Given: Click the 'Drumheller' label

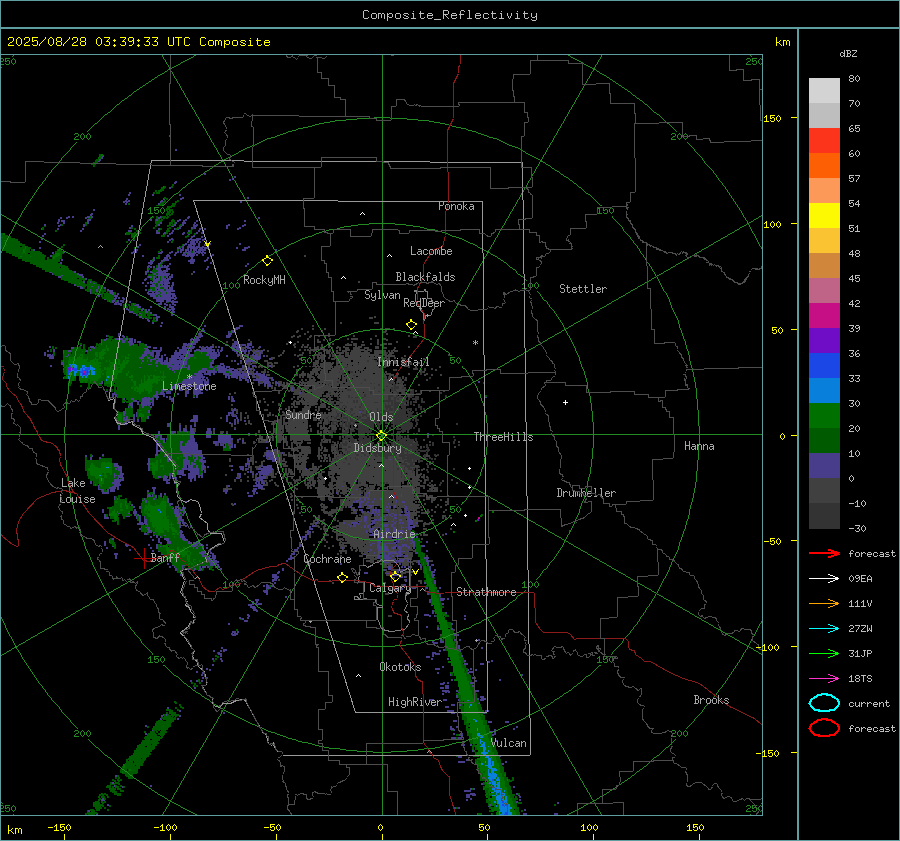Looking at the screenshot, I should [x=586, y=493].
